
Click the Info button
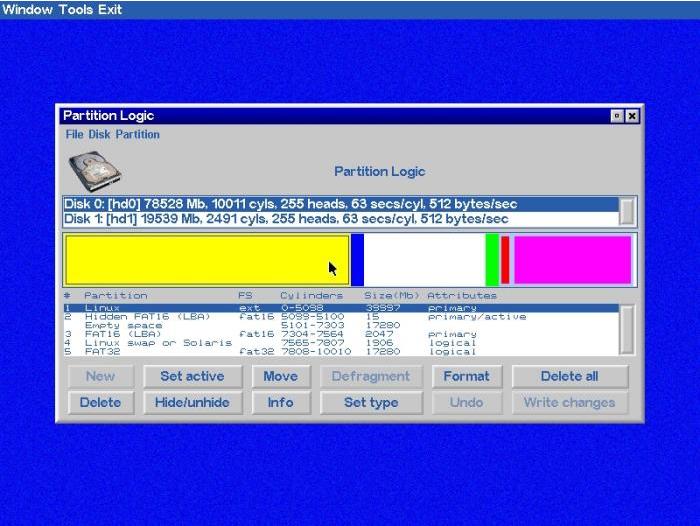(x=281, y=403)
